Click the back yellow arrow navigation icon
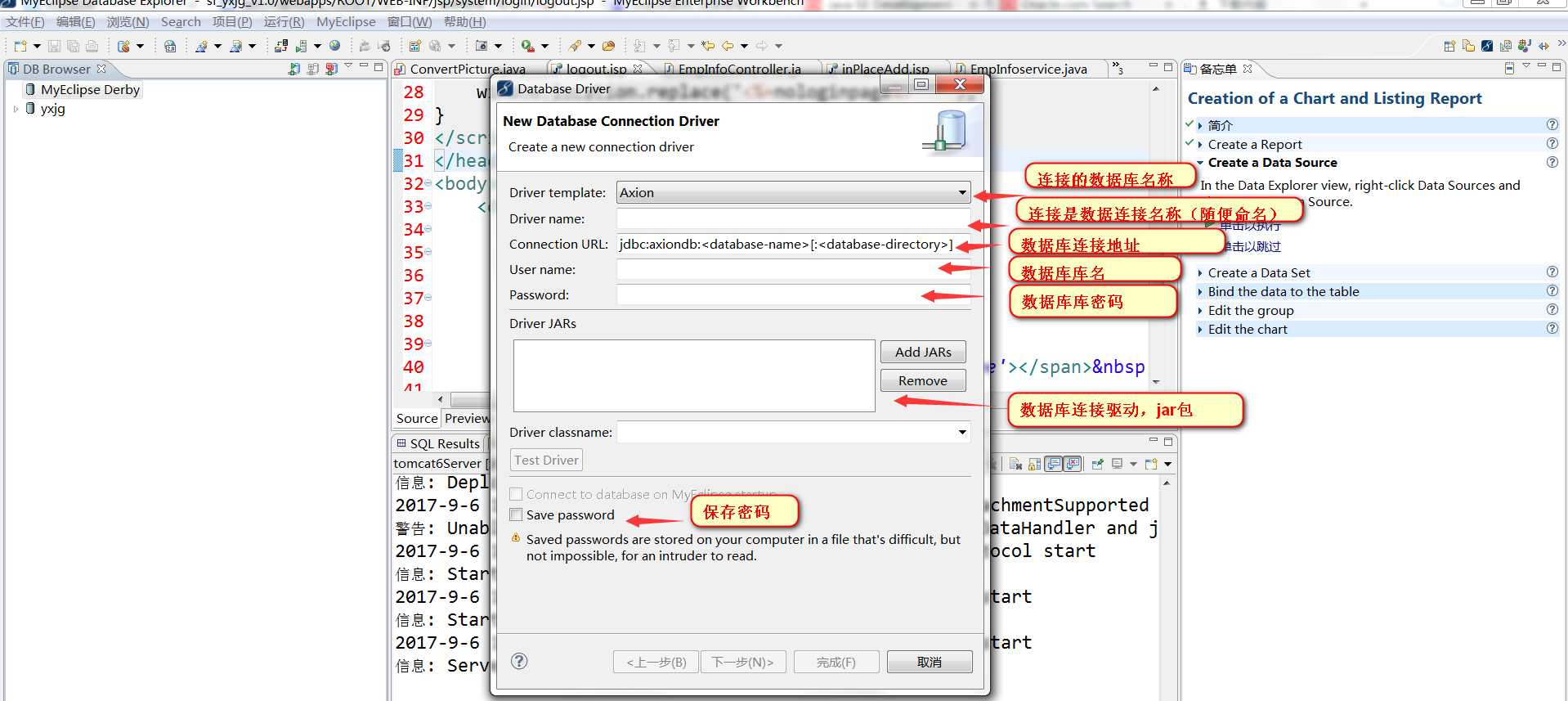This screenshot has width=1568, height=701. (x=726, y=46)
